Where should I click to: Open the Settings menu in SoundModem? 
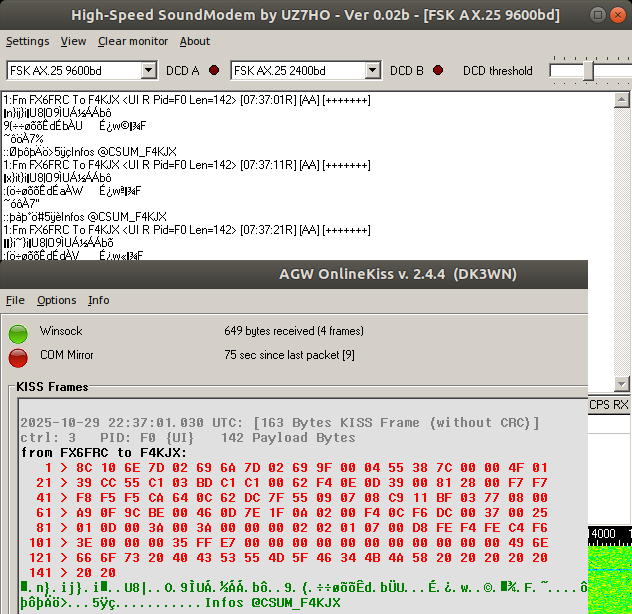(x=27, y=41)
